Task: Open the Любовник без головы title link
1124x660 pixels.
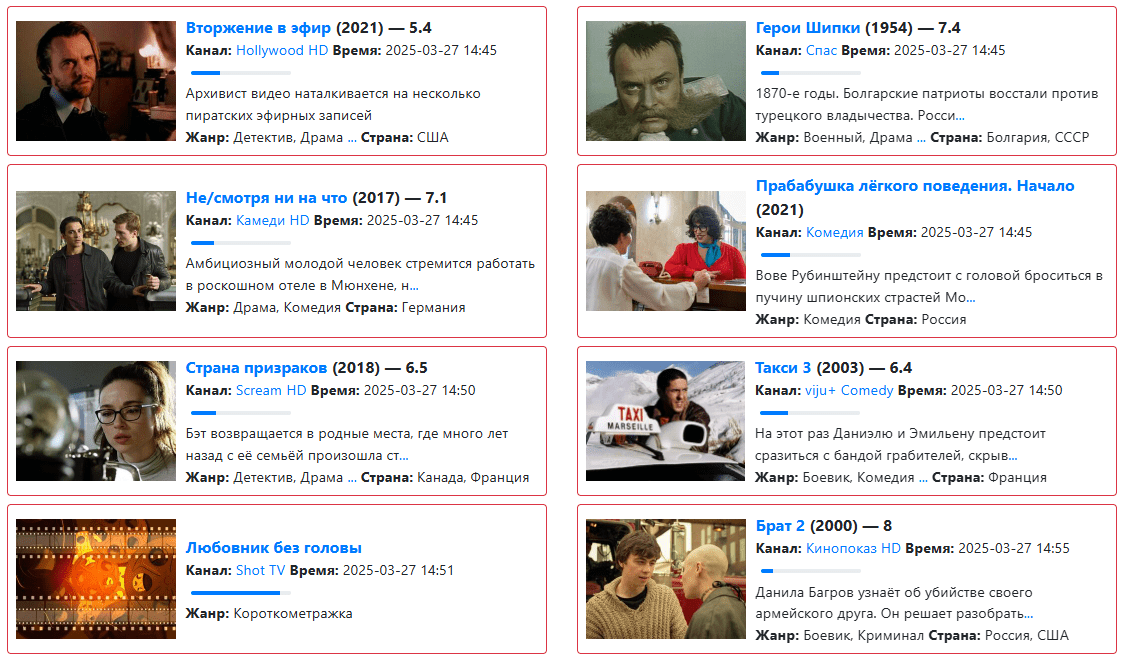Action: coord(273,547)
